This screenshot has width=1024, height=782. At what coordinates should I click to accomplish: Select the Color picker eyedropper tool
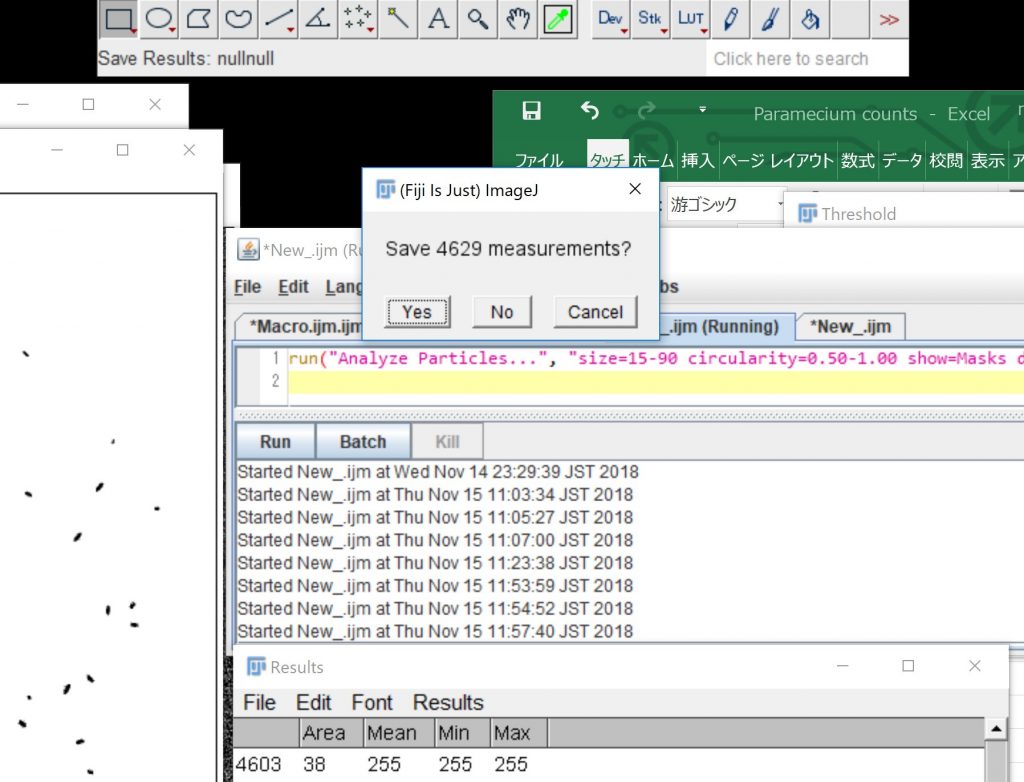click(x=558, y=20)
